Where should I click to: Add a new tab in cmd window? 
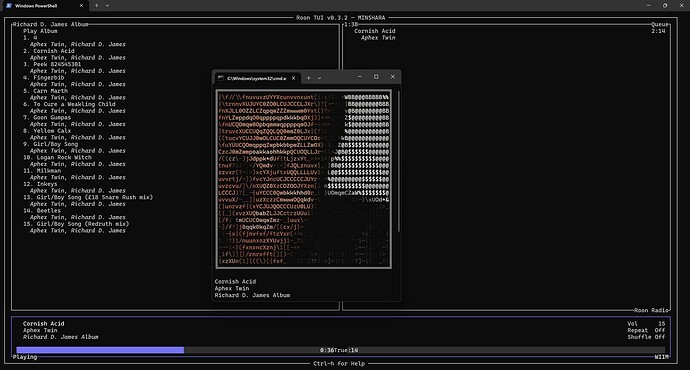(308, 78)
